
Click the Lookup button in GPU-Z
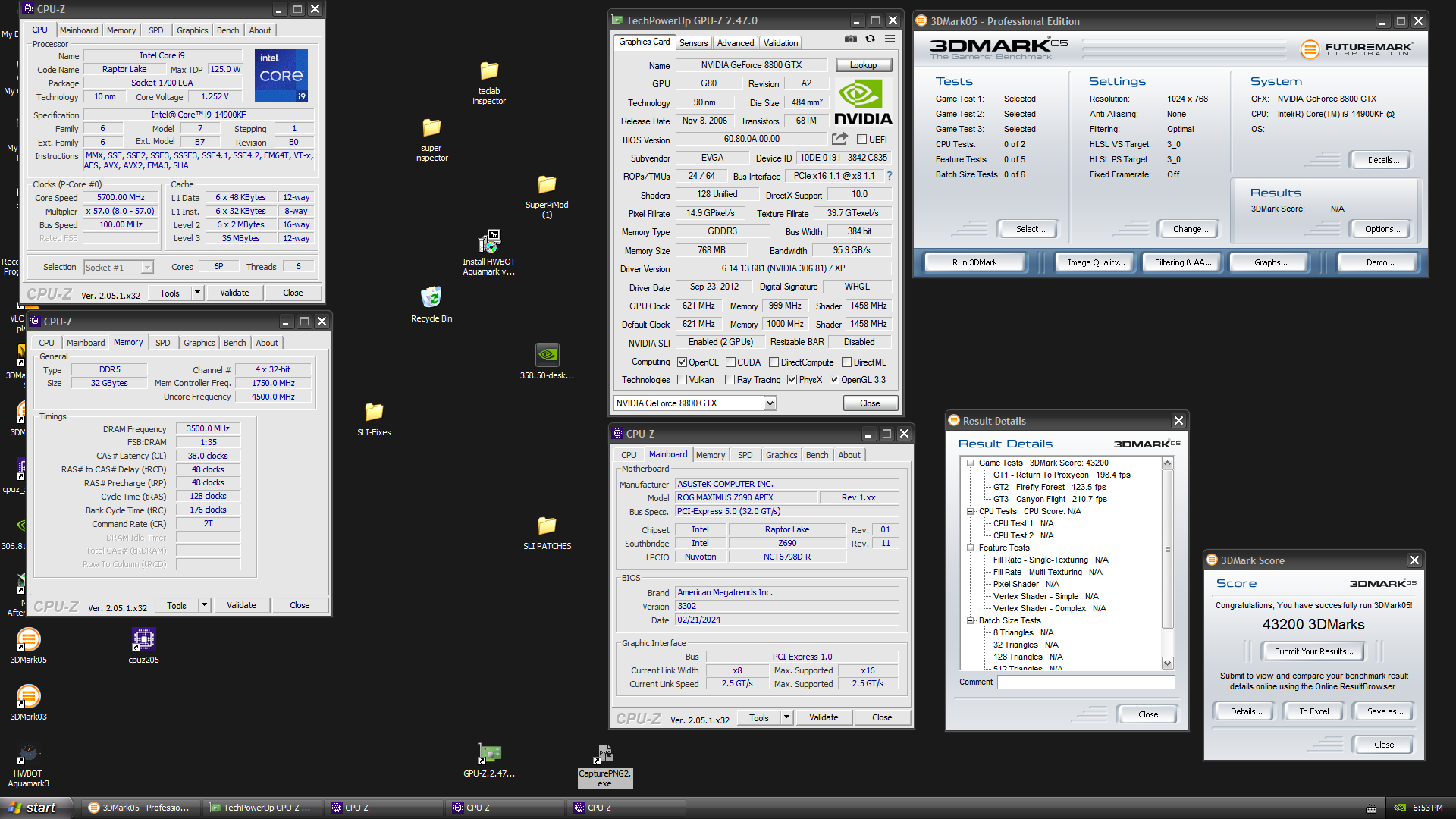pyautogui.click(x=863, y=65)
